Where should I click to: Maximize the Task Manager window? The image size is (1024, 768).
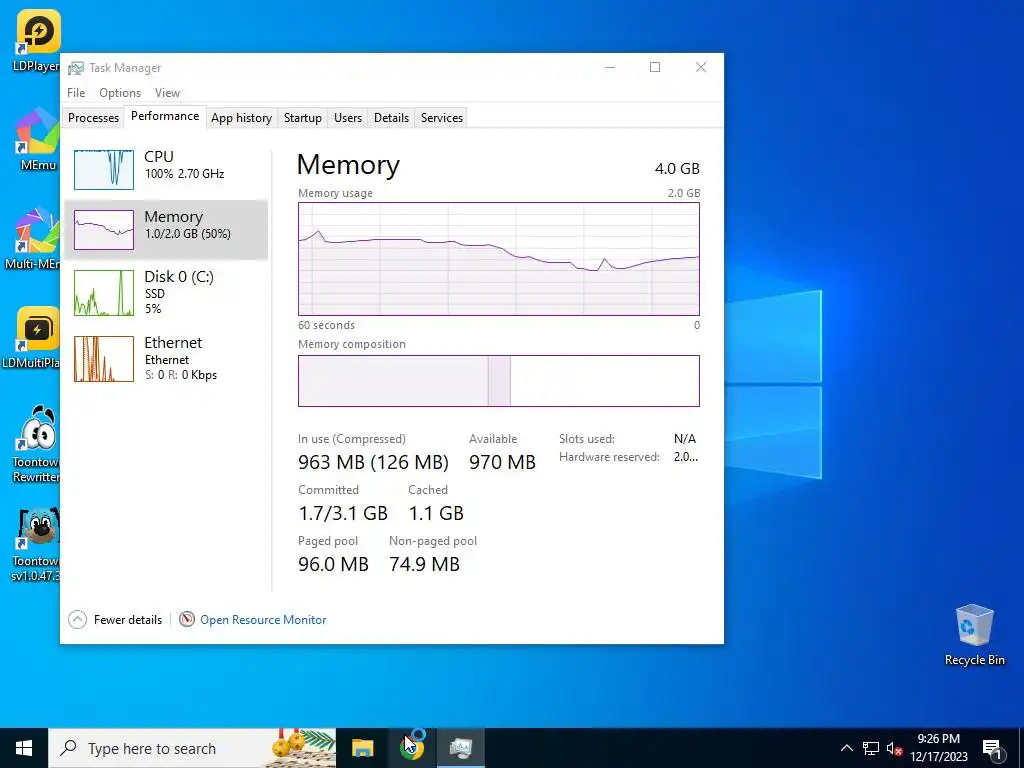click(655, 67)
